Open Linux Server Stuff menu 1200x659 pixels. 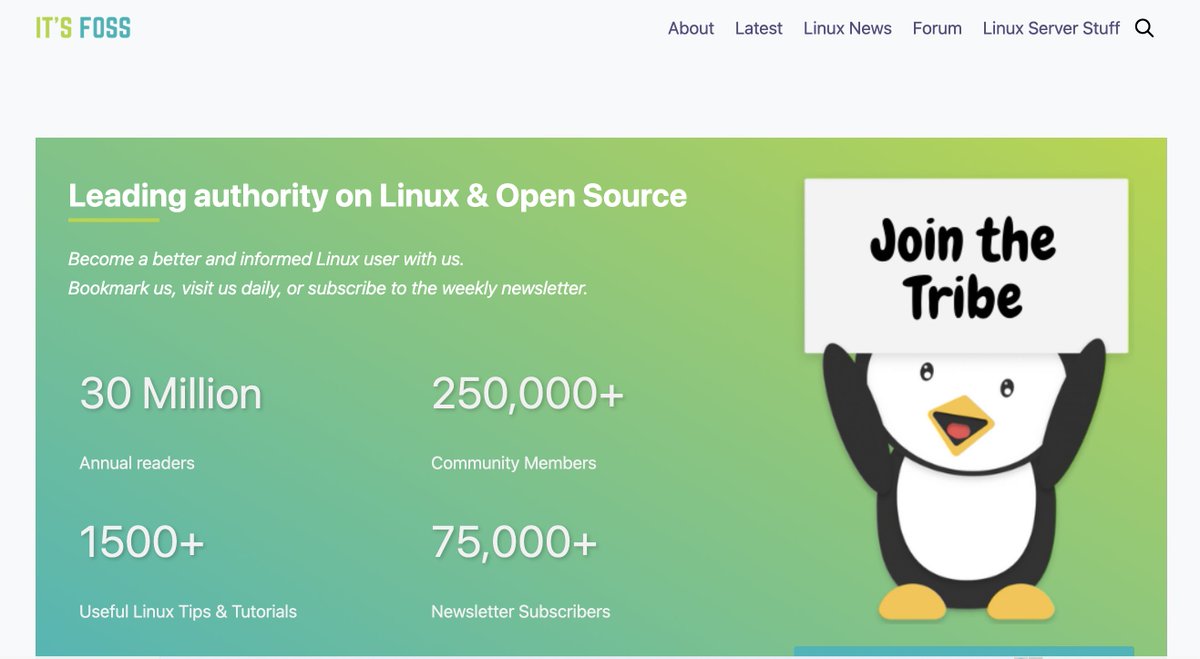pyautogui.click(x=1051, y=28)
